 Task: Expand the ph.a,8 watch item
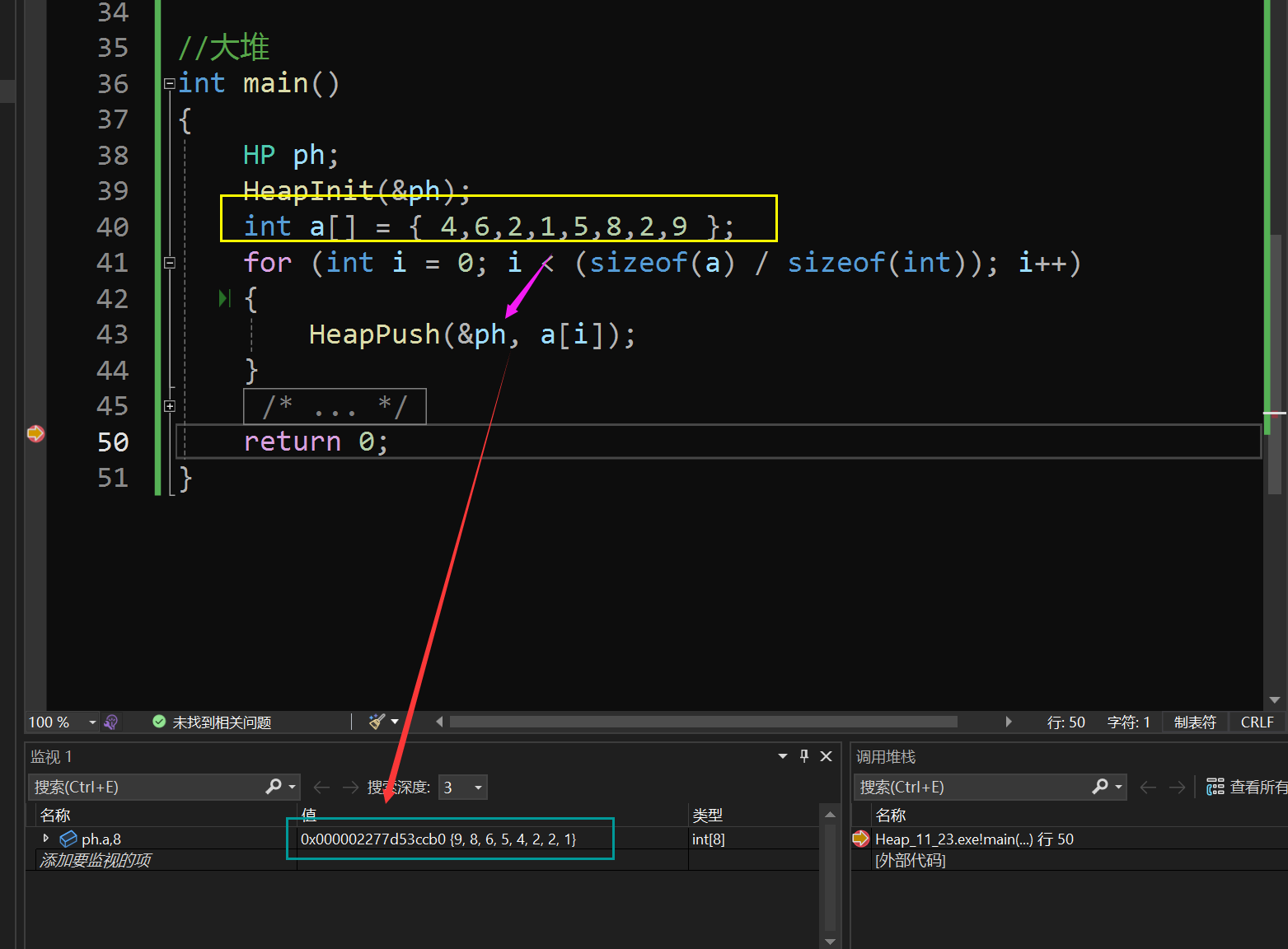click(46, 838)
